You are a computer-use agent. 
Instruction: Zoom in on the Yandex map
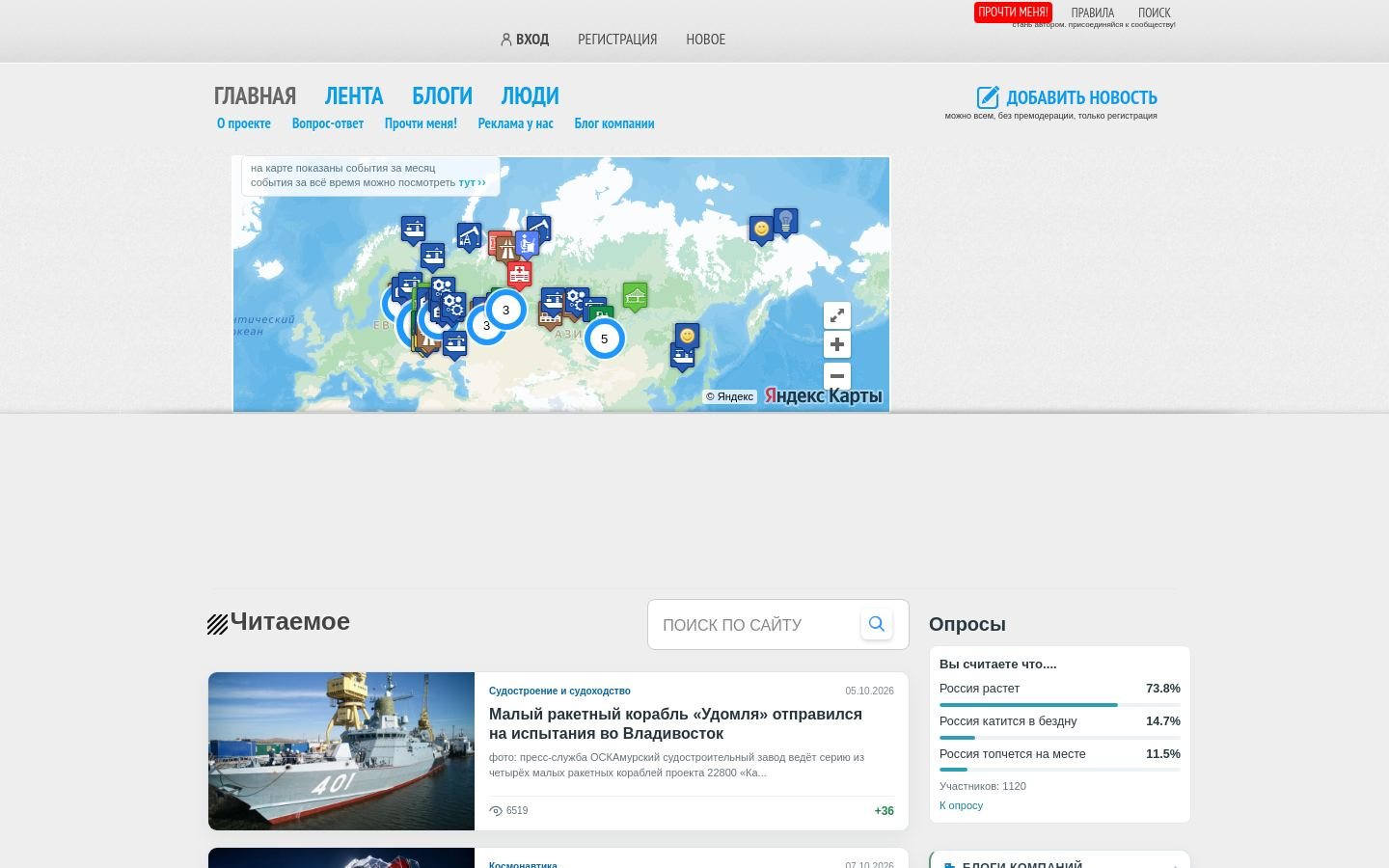coord(837,344)
